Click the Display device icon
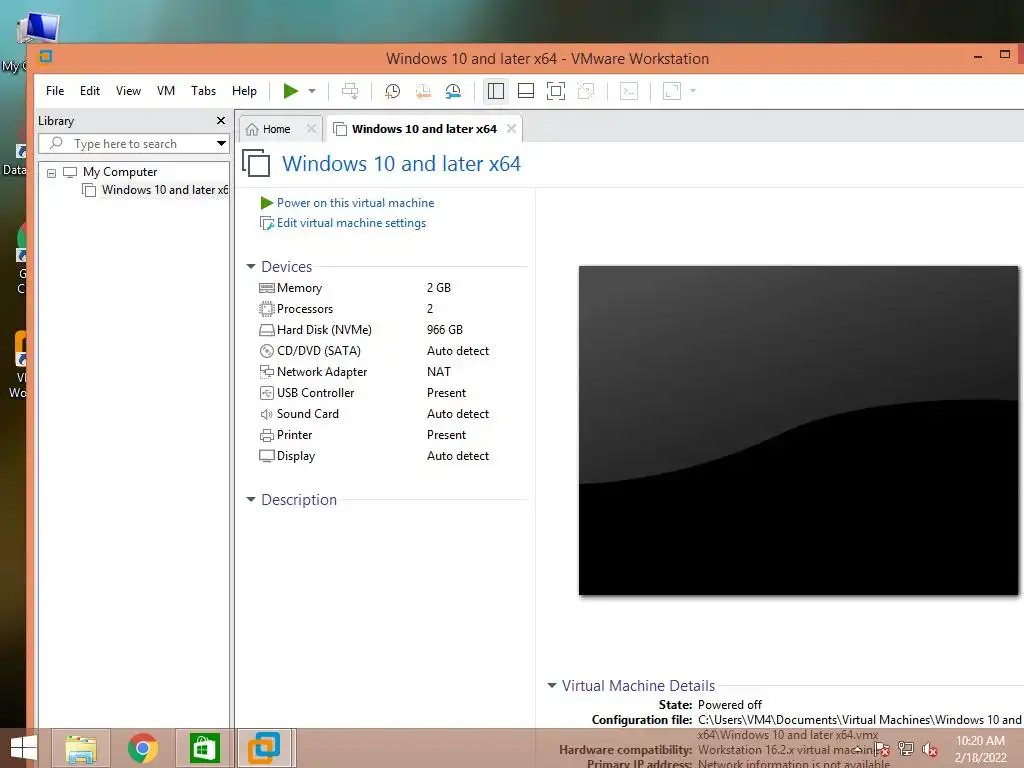The width and height of the screenshot is (1024, 768). tap(266, 456)
